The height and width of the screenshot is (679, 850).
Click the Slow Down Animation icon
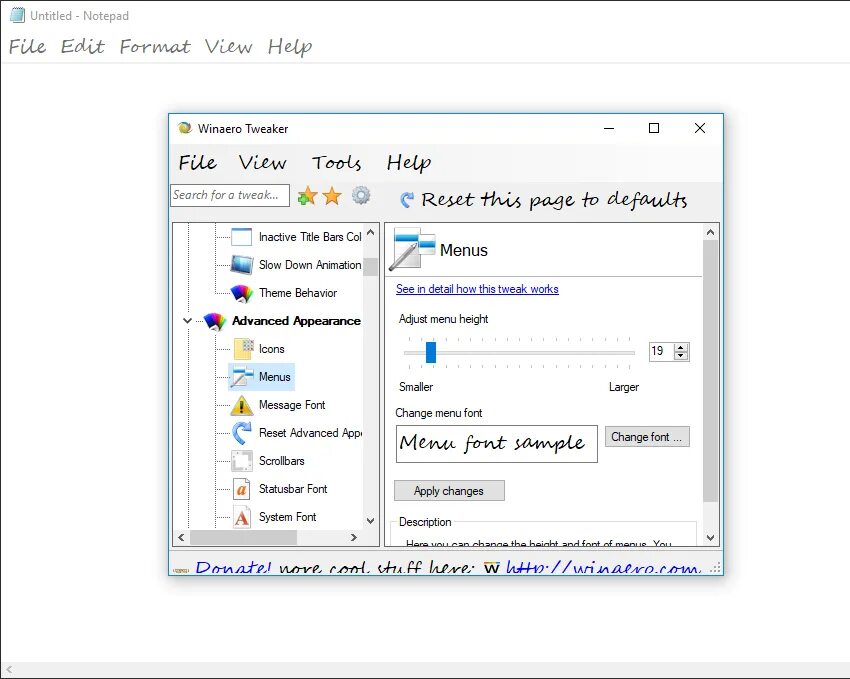[241, 265]
